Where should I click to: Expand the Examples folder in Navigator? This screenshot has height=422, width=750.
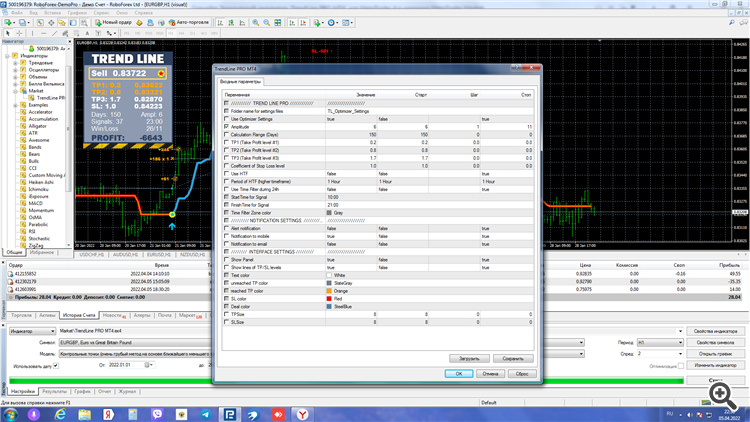click(x=15, y=105)
